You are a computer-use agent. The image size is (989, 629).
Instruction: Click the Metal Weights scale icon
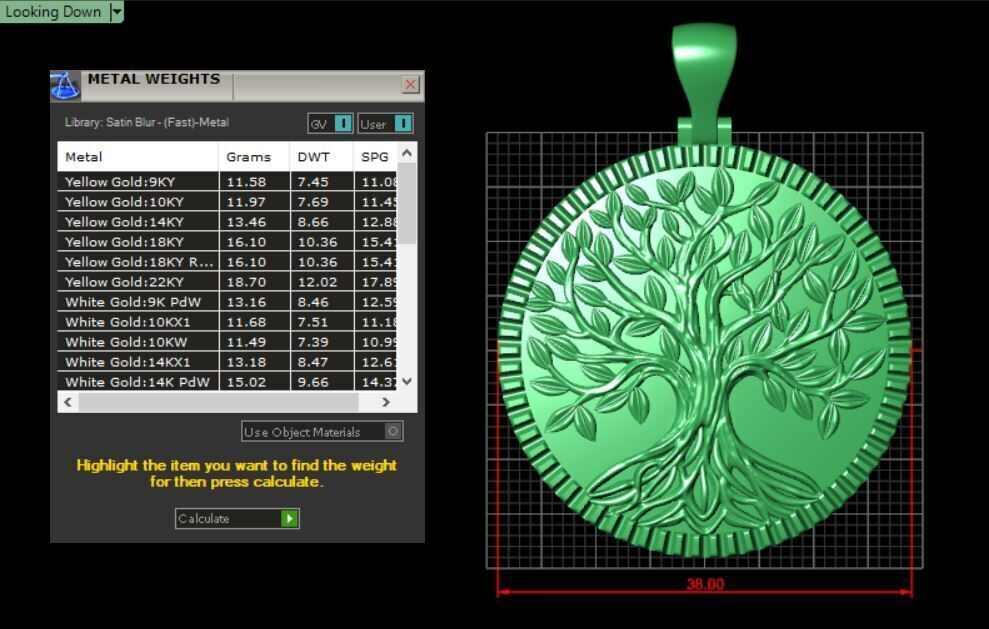(65, 86)
